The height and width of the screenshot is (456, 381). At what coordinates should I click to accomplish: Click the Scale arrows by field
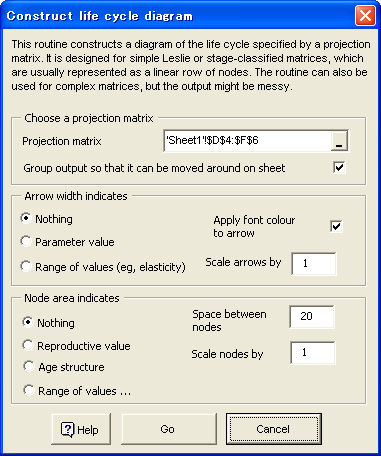coord(314,263)
